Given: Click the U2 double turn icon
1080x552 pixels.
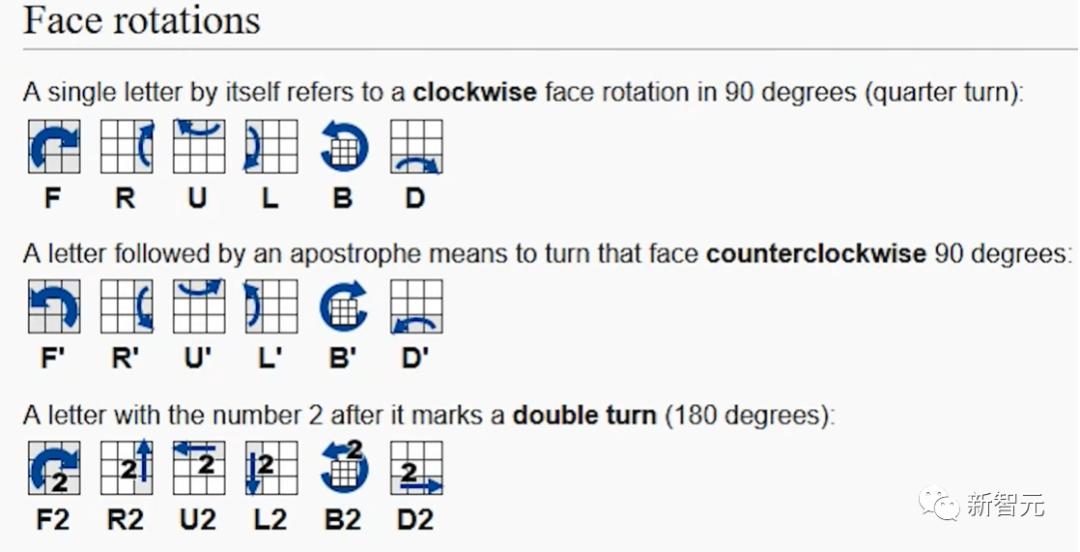Looking at the screenshot, I should point(199,468).
